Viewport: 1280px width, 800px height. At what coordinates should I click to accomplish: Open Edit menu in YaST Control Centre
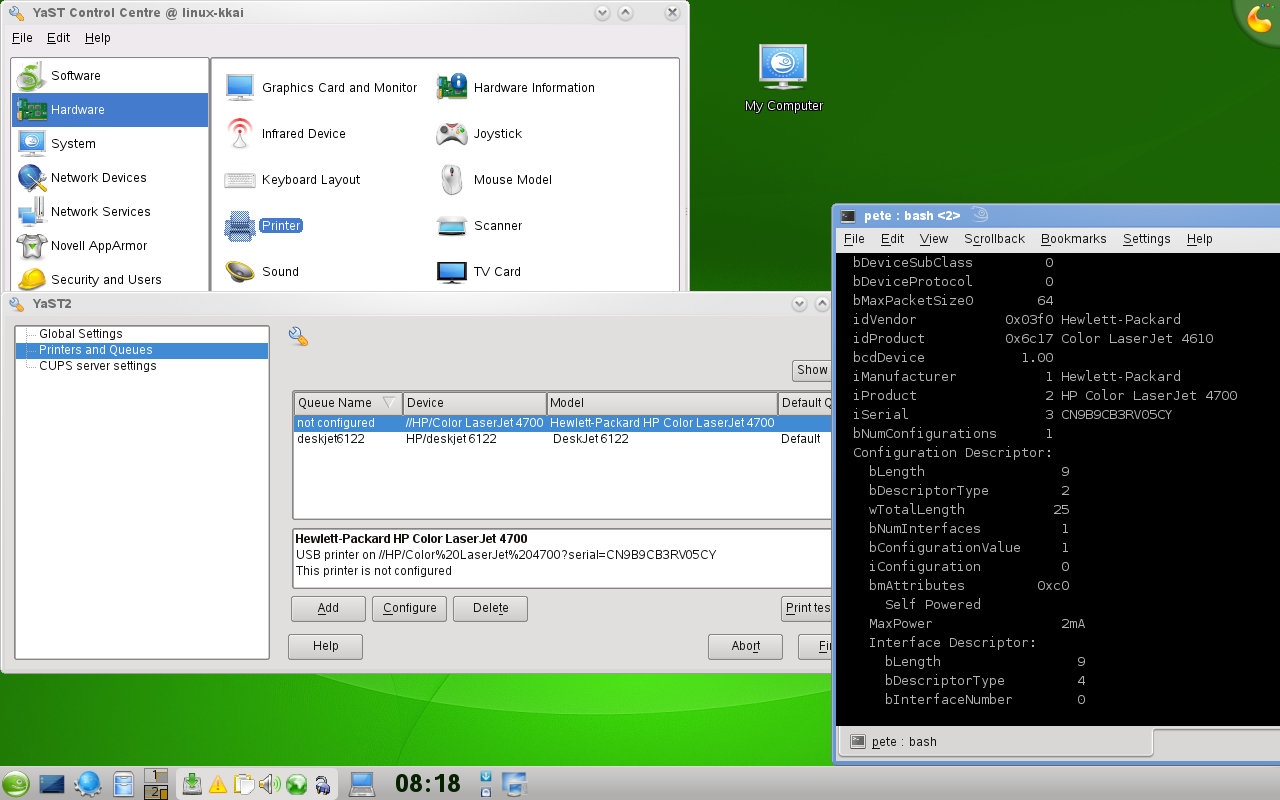59,38
